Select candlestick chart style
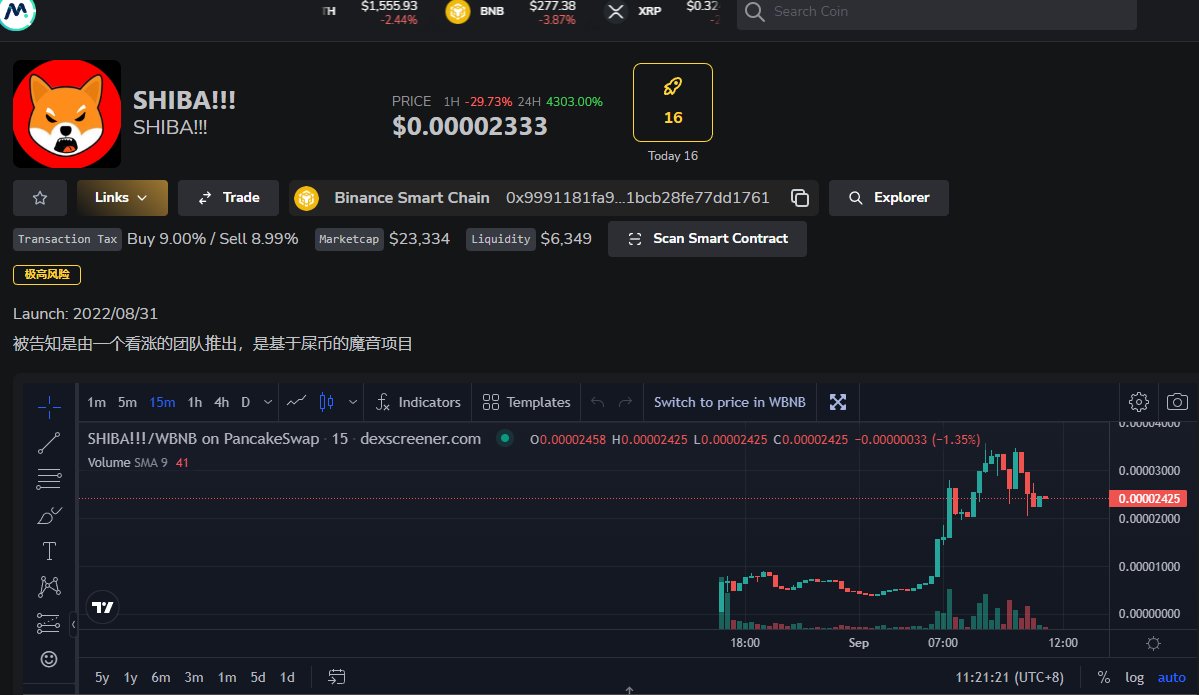This screenshot has width=1199, height=695. (x=327, y=402)
